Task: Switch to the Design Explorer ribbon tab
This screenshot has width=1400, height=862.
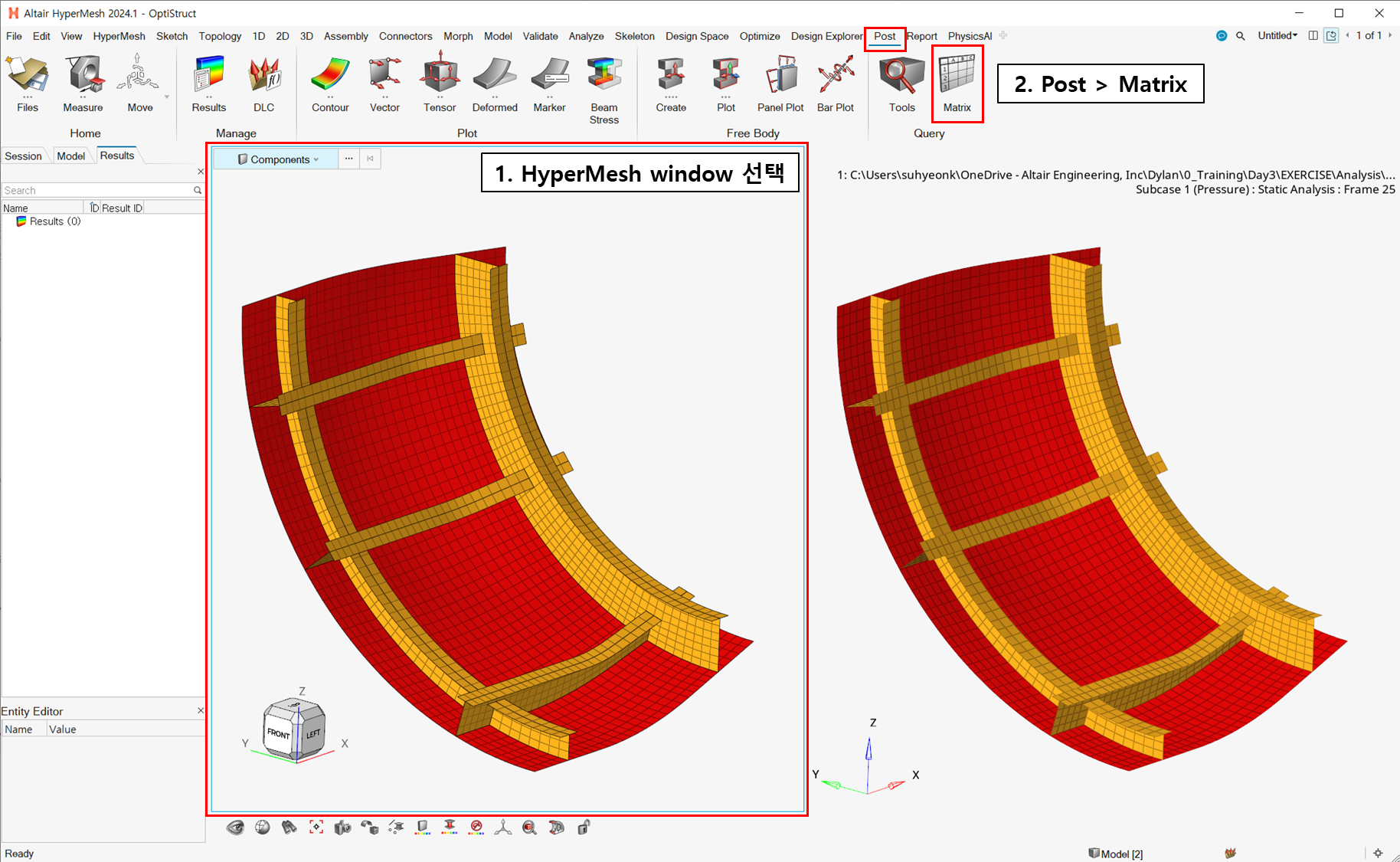Action: tap(826, 36)
